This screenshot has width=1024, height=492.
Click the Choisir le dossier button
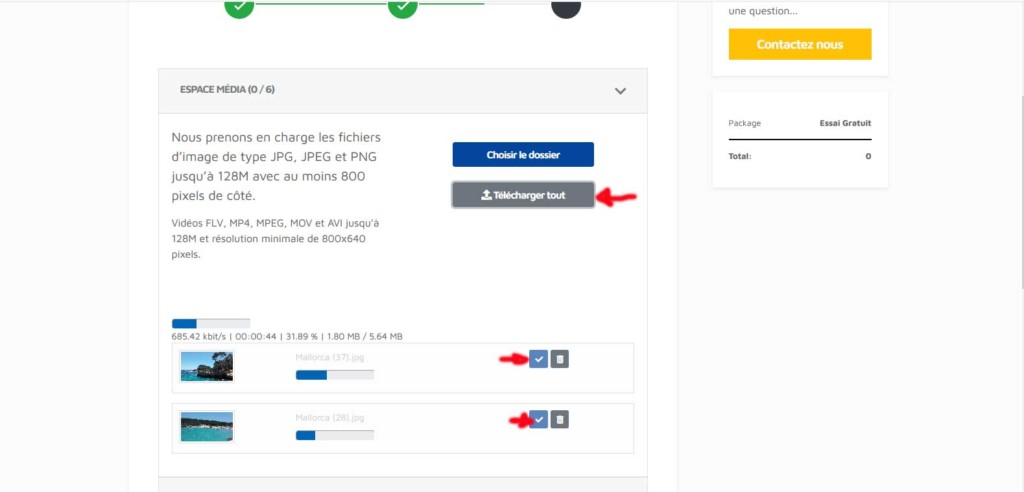click(523, 155)
